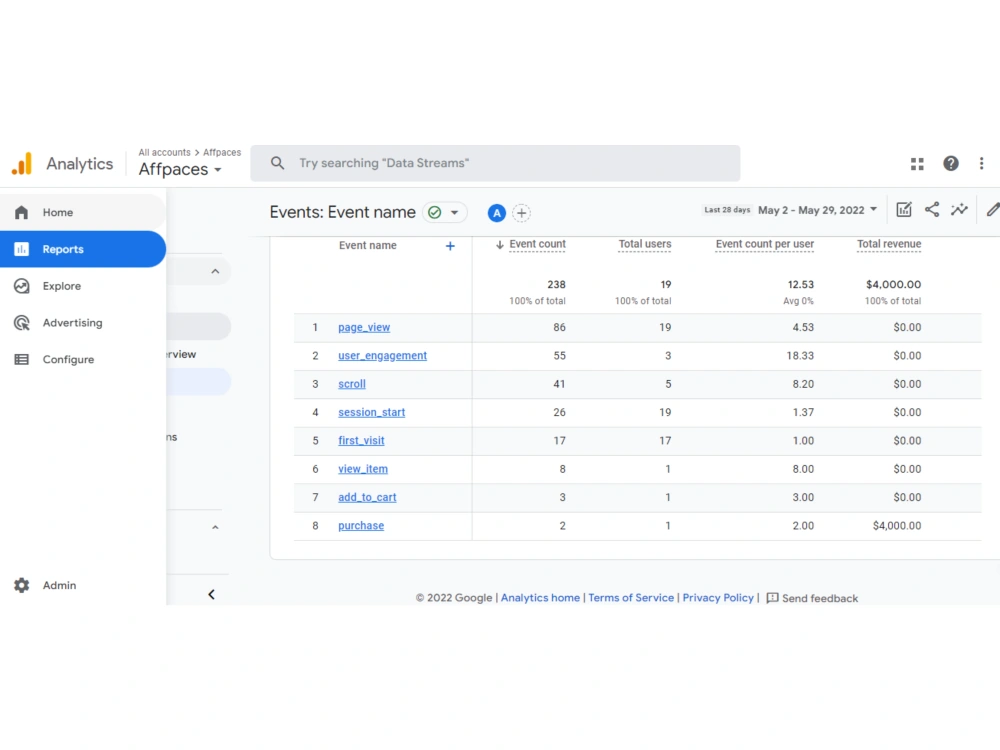This screenshot has width=1000, height=750.
Task: Collapse the left navigation with the chevron
Action: pyautogui.click(x=211, y=593)
